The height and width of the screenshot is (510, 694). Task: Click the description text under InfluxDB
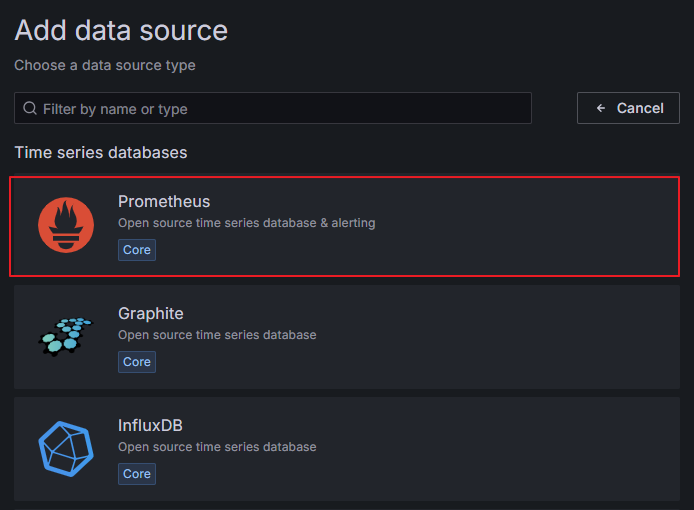[217, 447]
